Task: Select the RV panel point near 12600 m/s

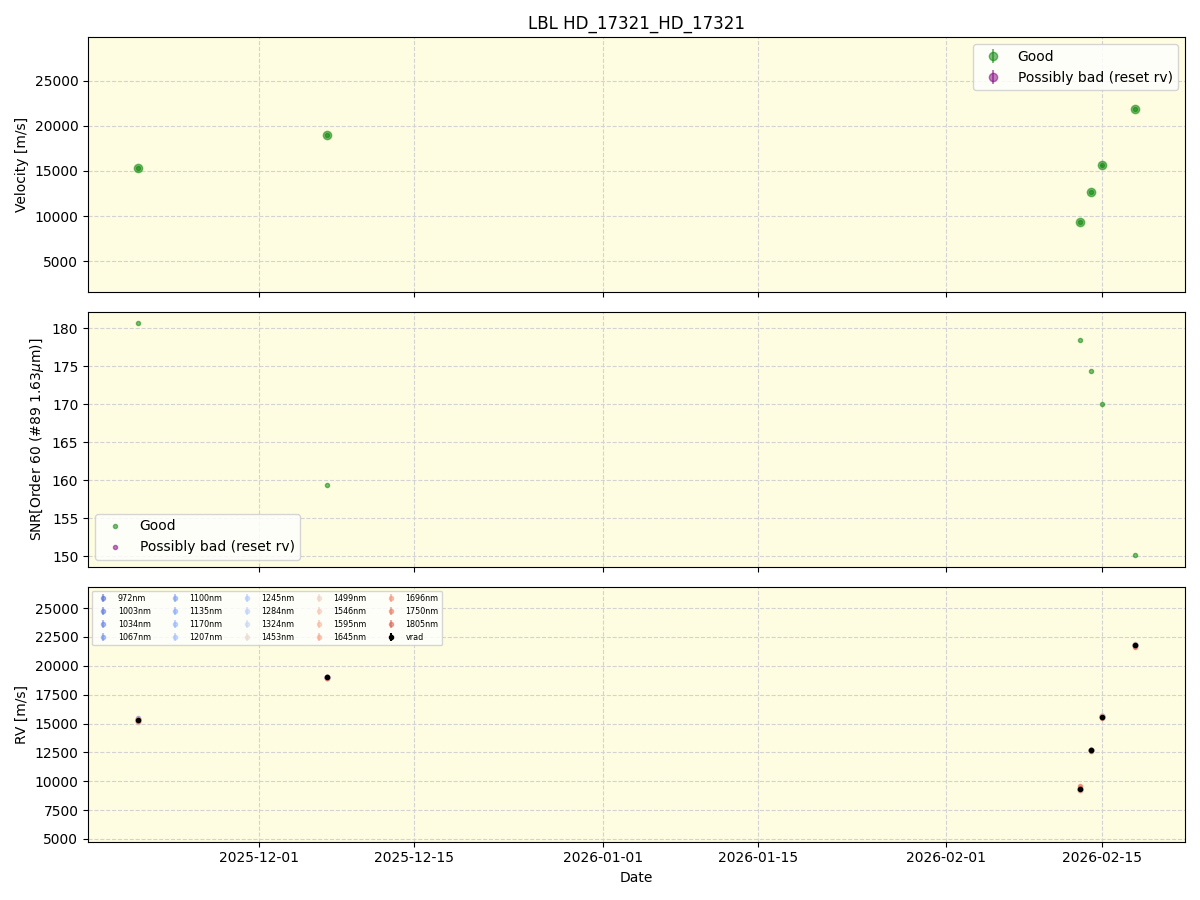Action: pyautogui.click(x=1091, y=750)
